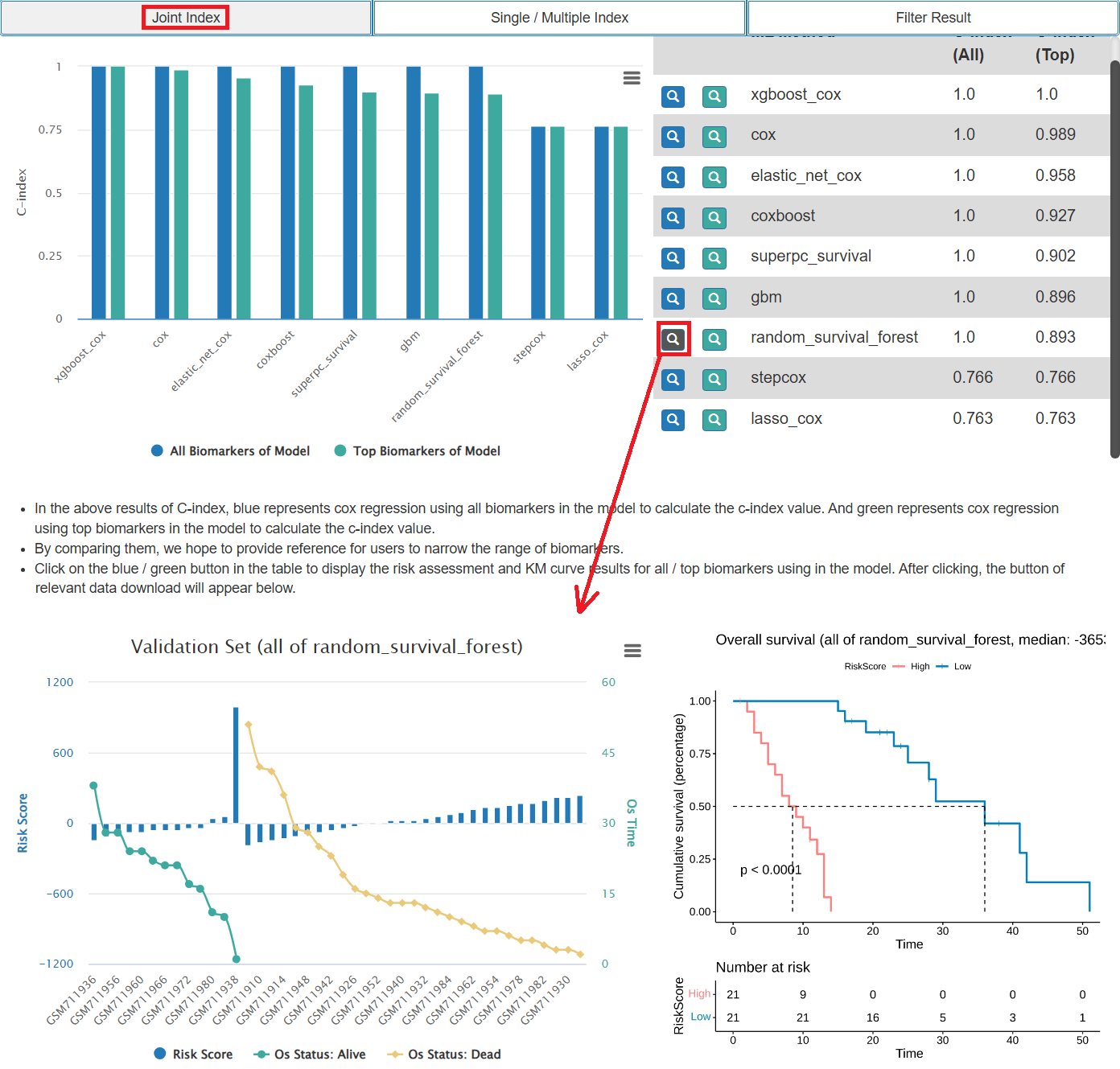Click blue magnifier for xgboost_cox row

click(673, 97)
